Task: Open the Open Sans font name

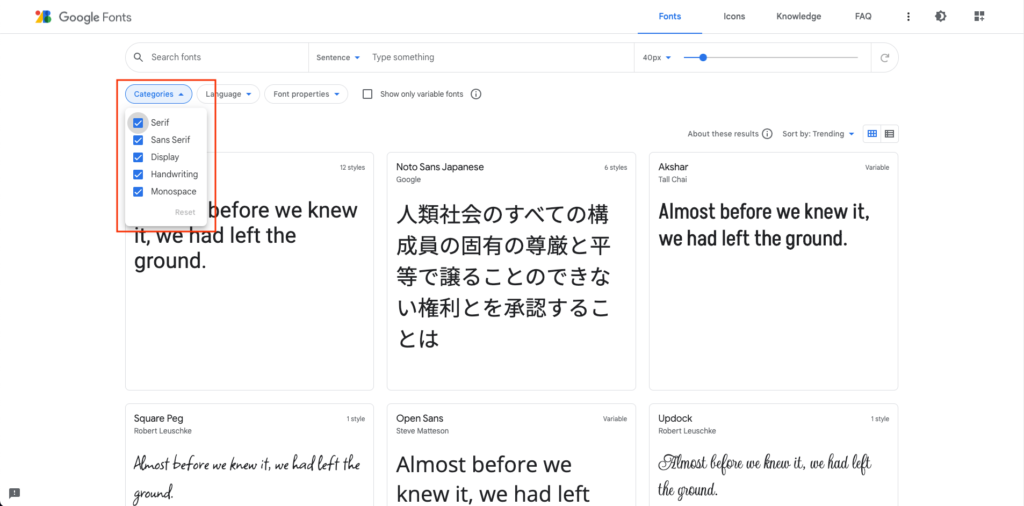Action: (x=419, y=419)
